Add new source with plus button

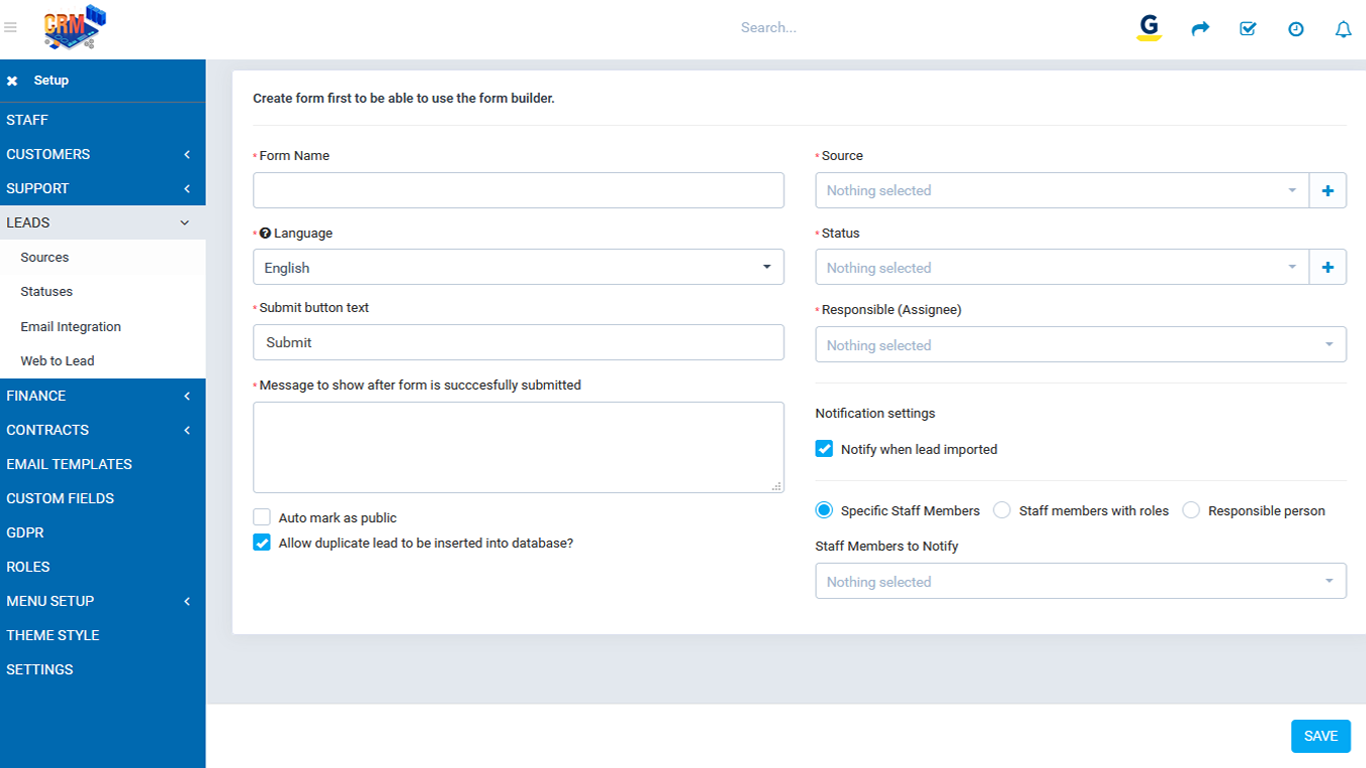(x=1327, y=191)
